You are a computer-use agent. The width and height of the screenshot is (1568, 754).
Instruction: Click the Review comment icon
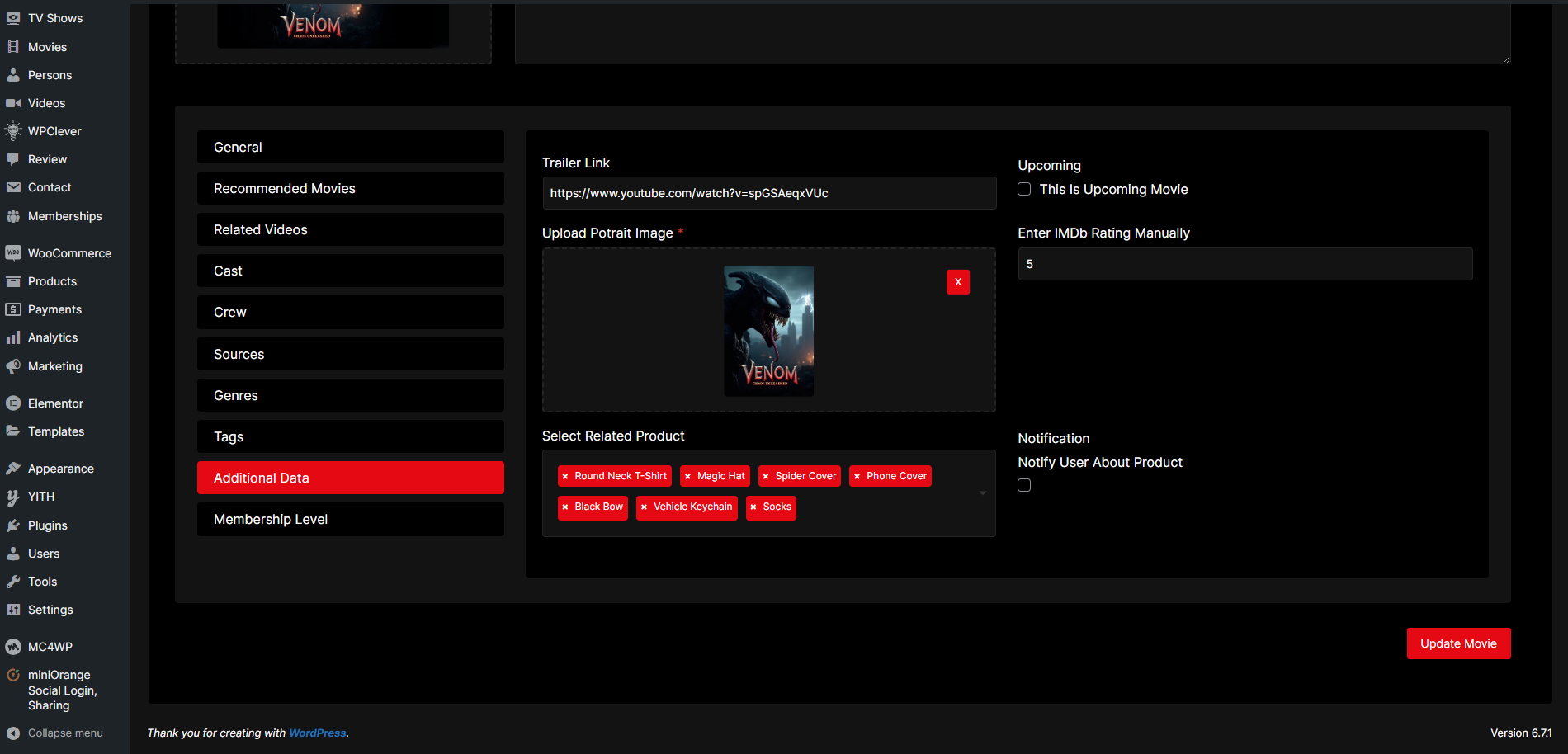(x=13, y=159)
